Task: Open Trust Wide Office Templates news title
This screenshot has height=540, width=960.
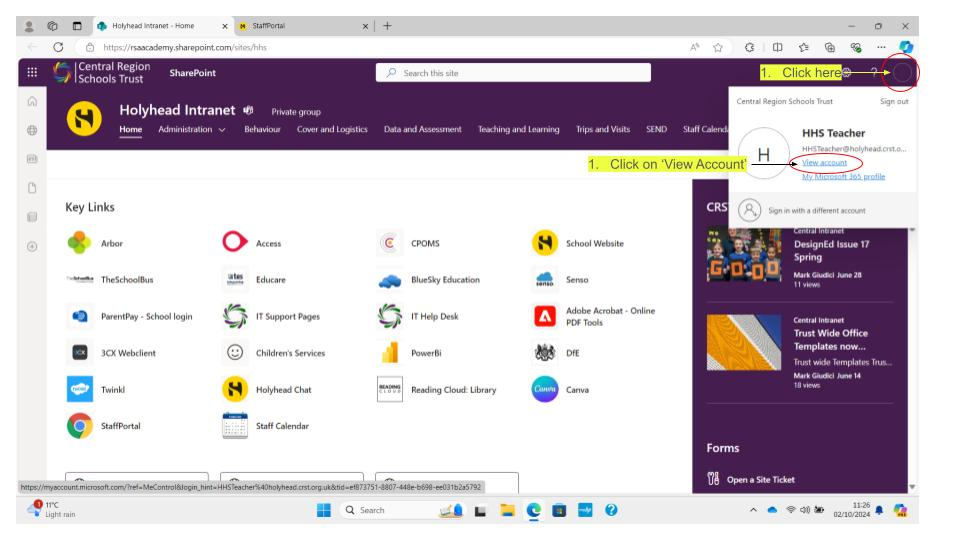Action: (831, 340)
